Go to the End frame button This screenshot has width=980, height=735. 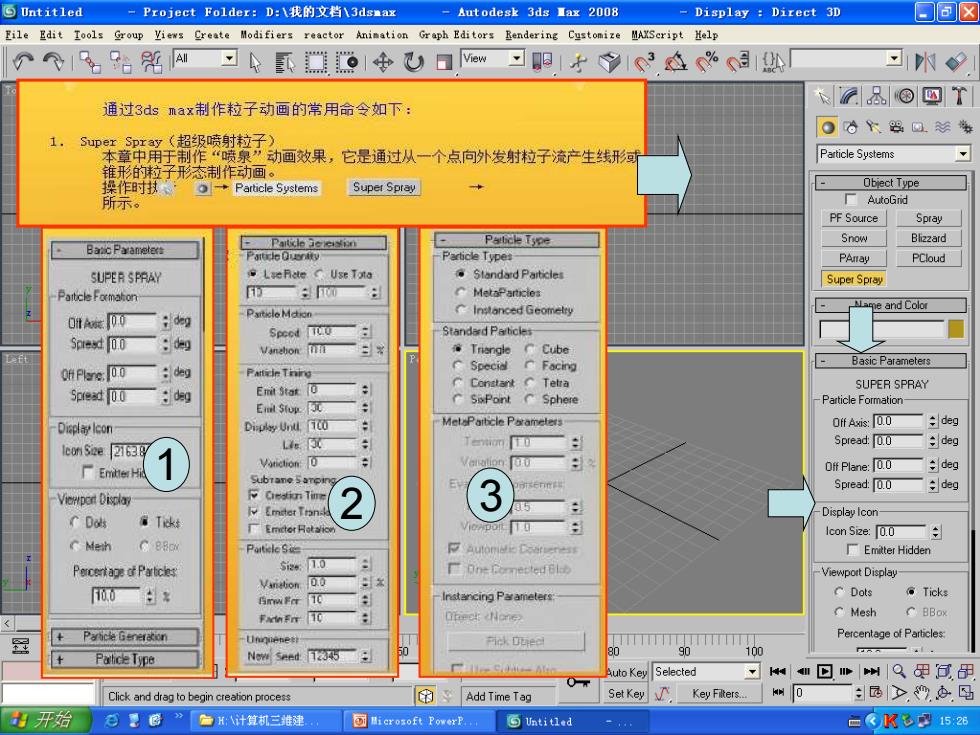pos(871,671)
